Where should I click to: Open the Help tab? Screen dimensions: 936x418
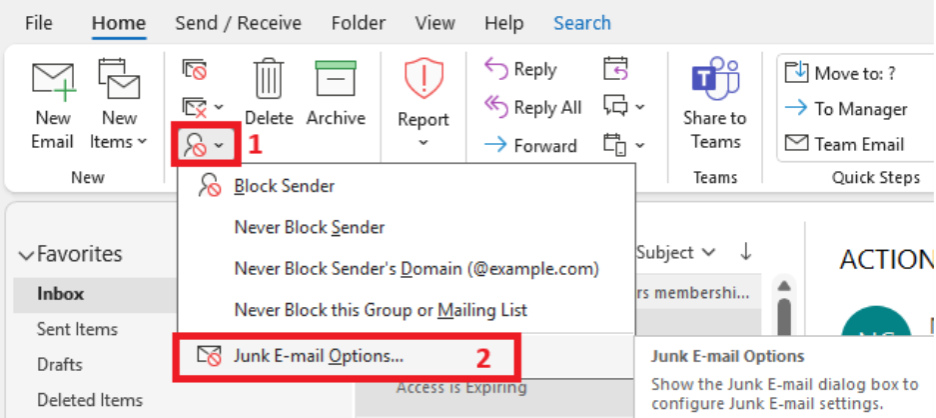[x=504, y=23]
